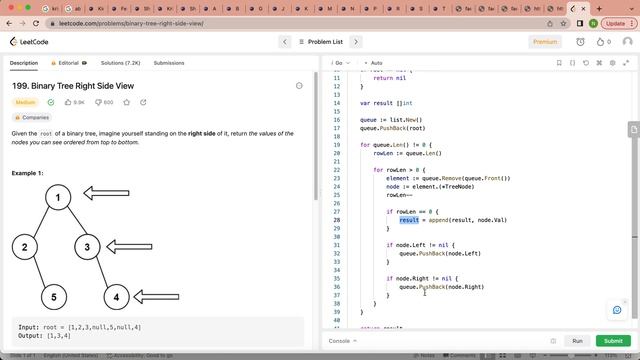The image size is (640, 360).
Task: Open a new browser tab
Action: click(x=599, y=8)
